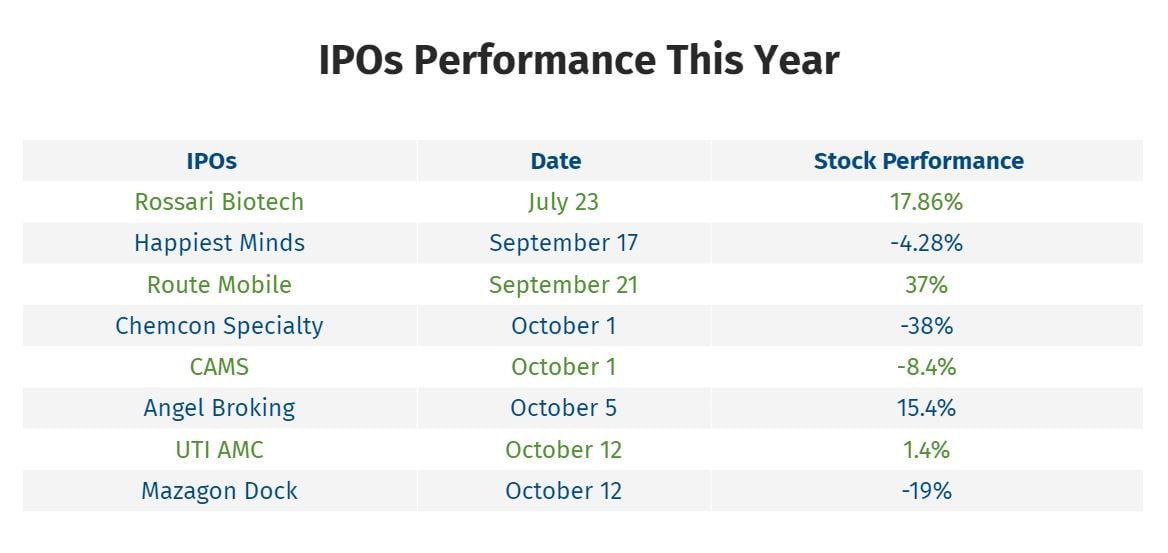
Task: Select the 15.4% performance value
Action: [926, 408]
